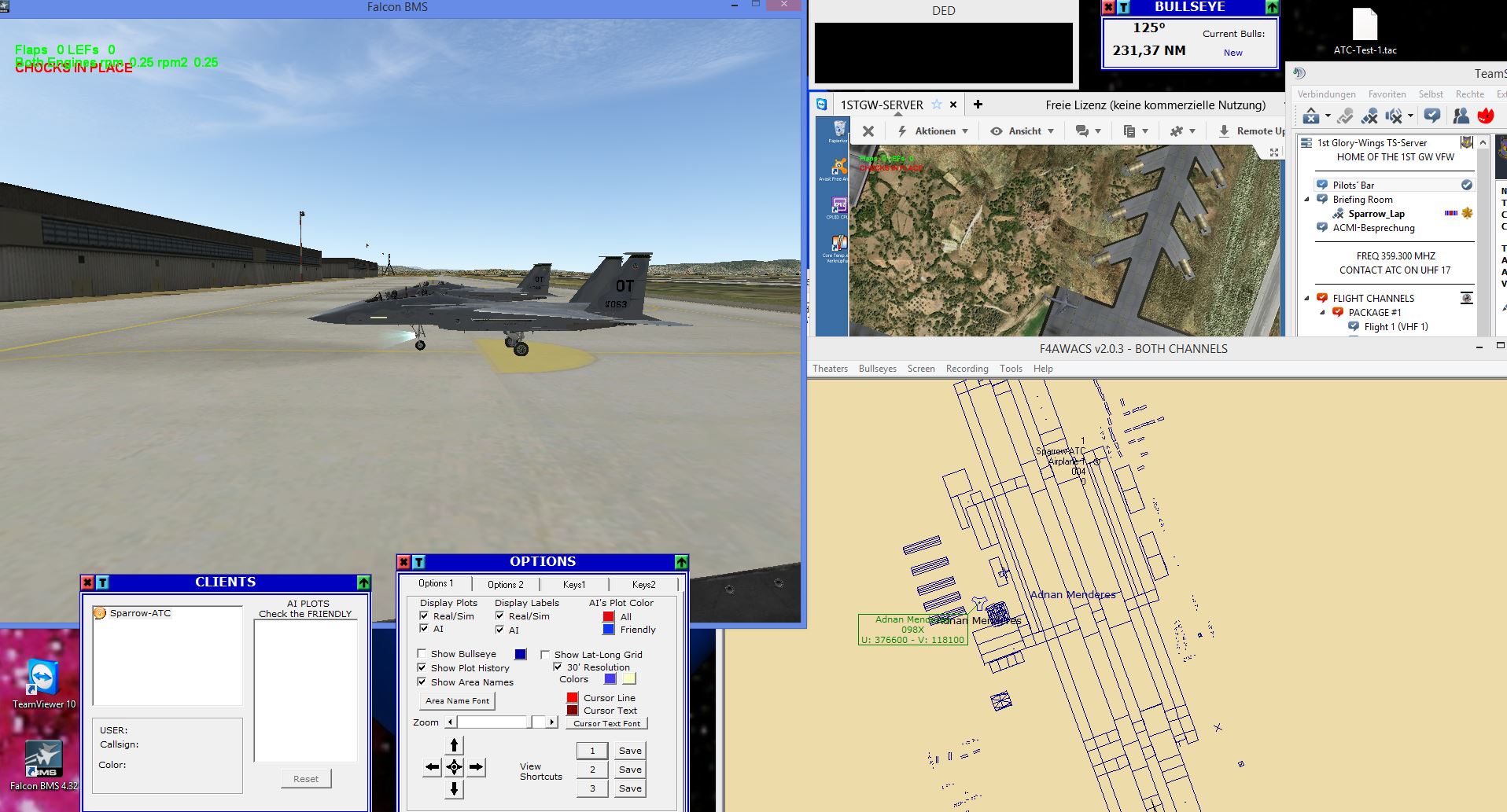The height and width of the screenshot is (812, 1507).
Task: Switch to Options 2 tab
Action: click(506, 584)
